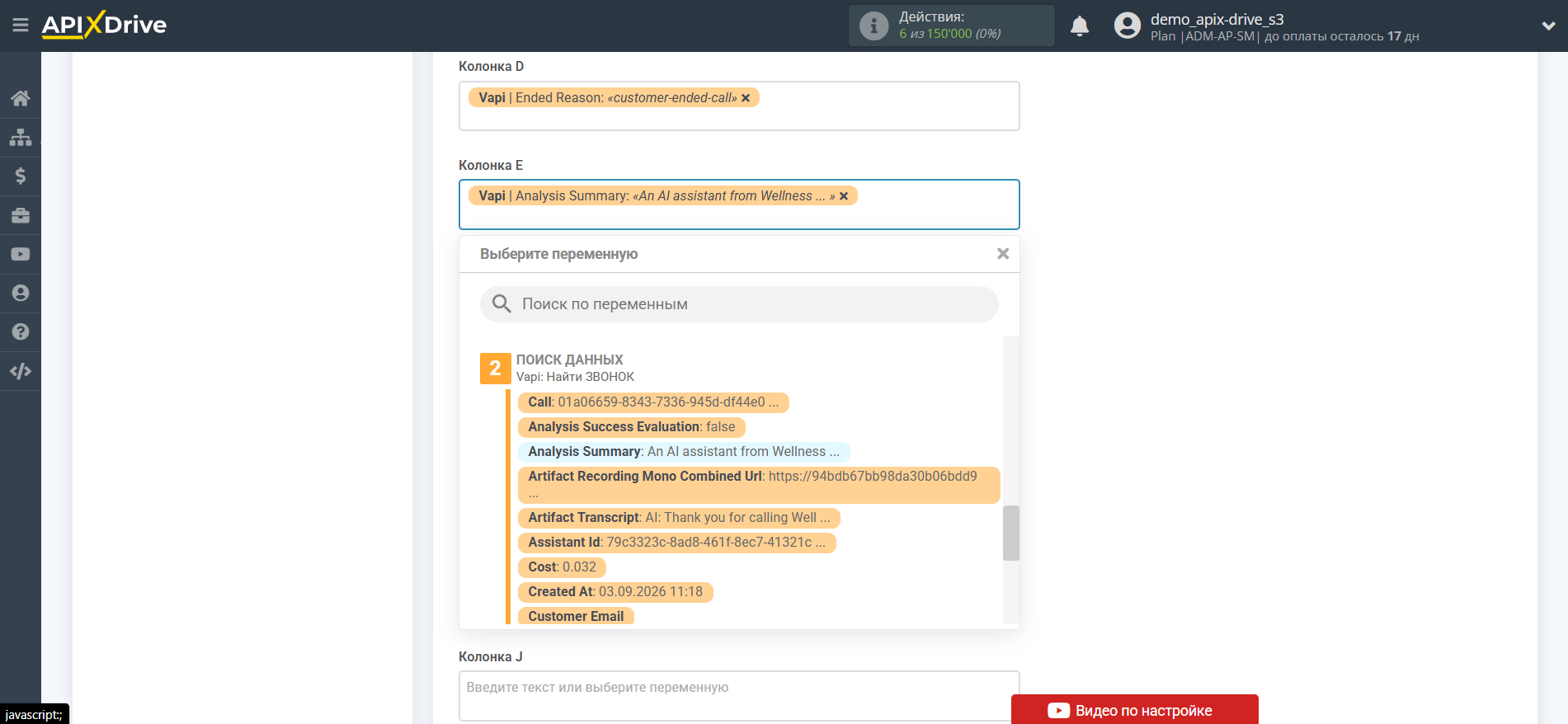Click the variable search magnifier icon
Viewport: 1568px width, 724px height.
point(501,304)
